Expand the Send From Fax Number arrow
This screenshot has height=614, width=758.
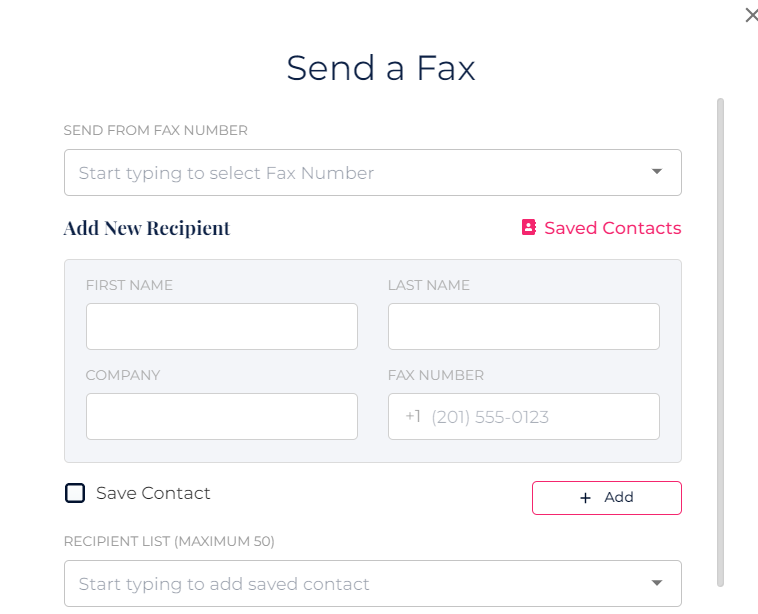(657, 172)
